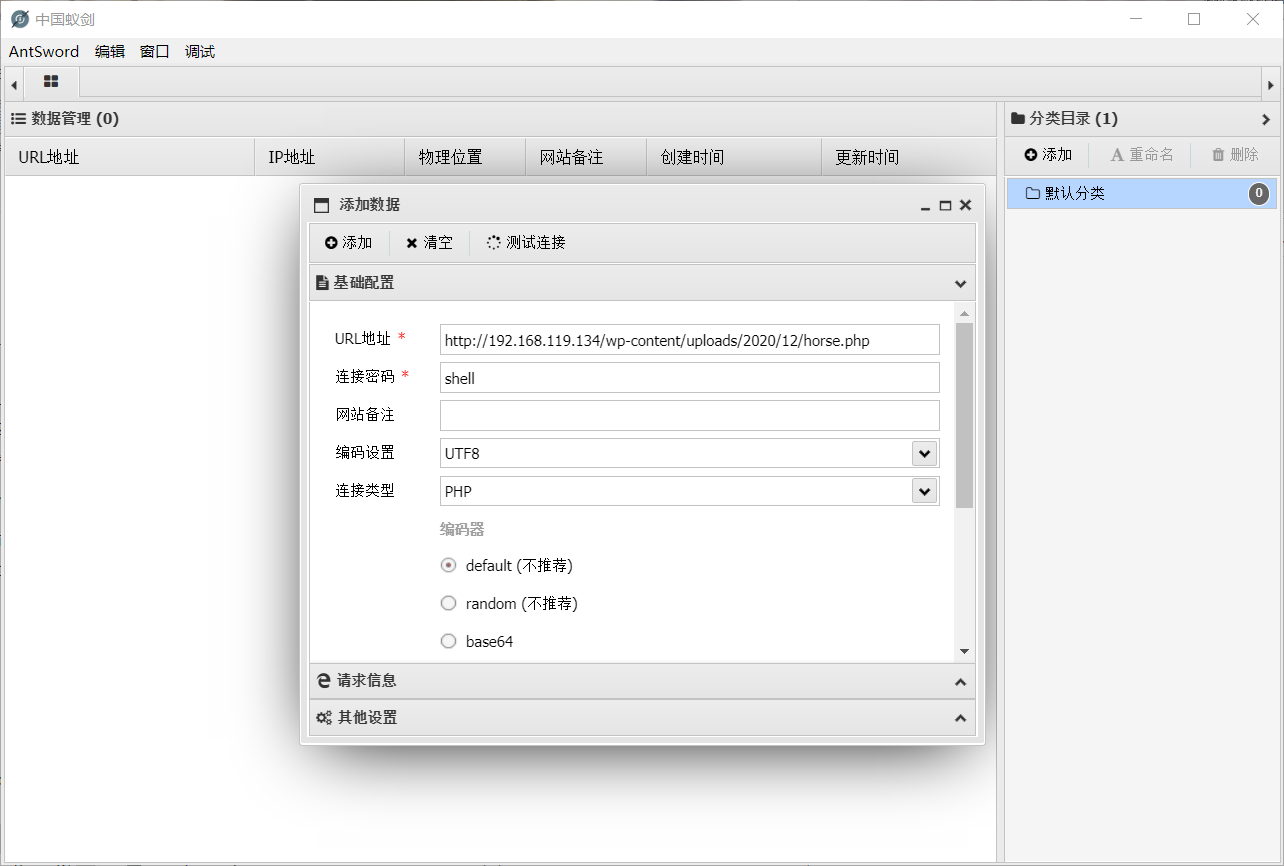
Task: Select the random (不推荐) encoder radio
Action: [449, 603]
